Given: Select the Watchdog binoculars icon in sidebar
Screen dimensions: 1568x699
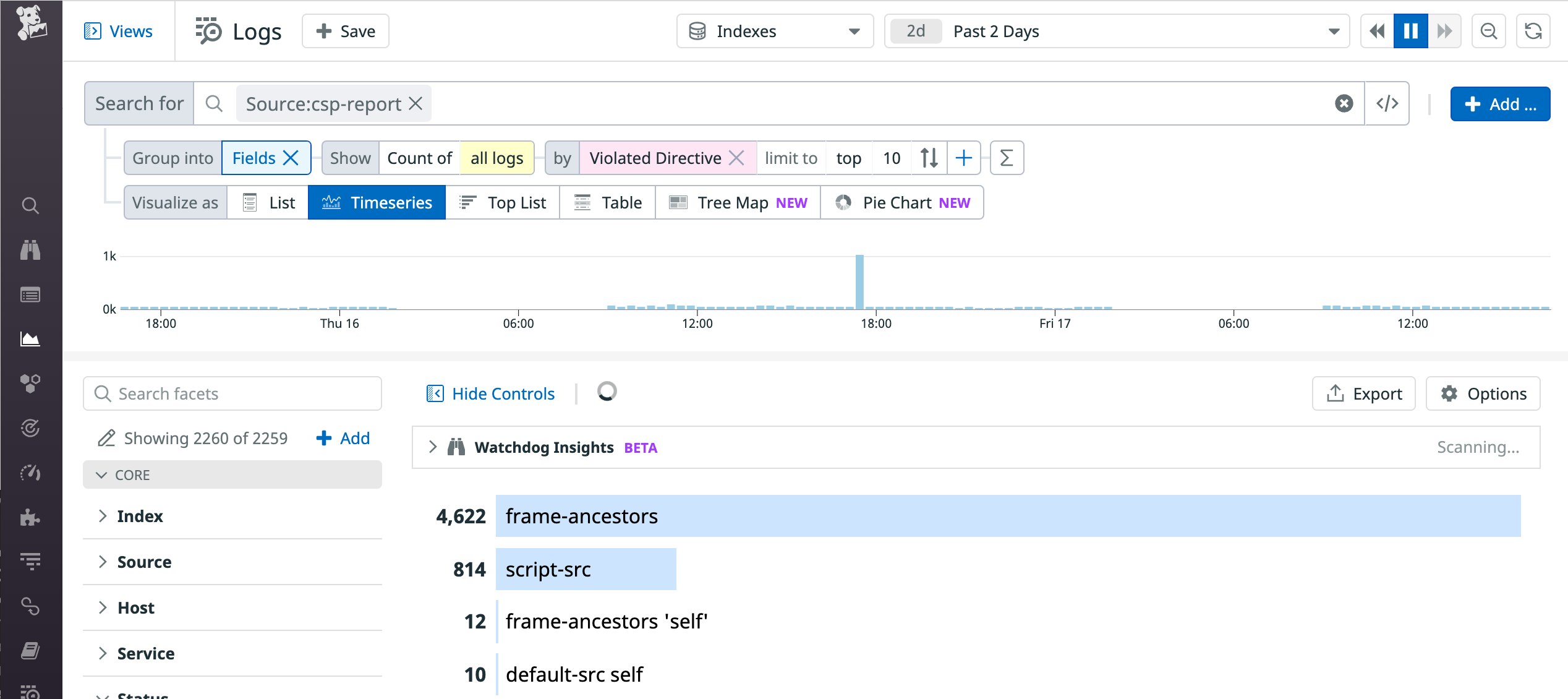Looking at the screenshot, I should coord(30,250).
